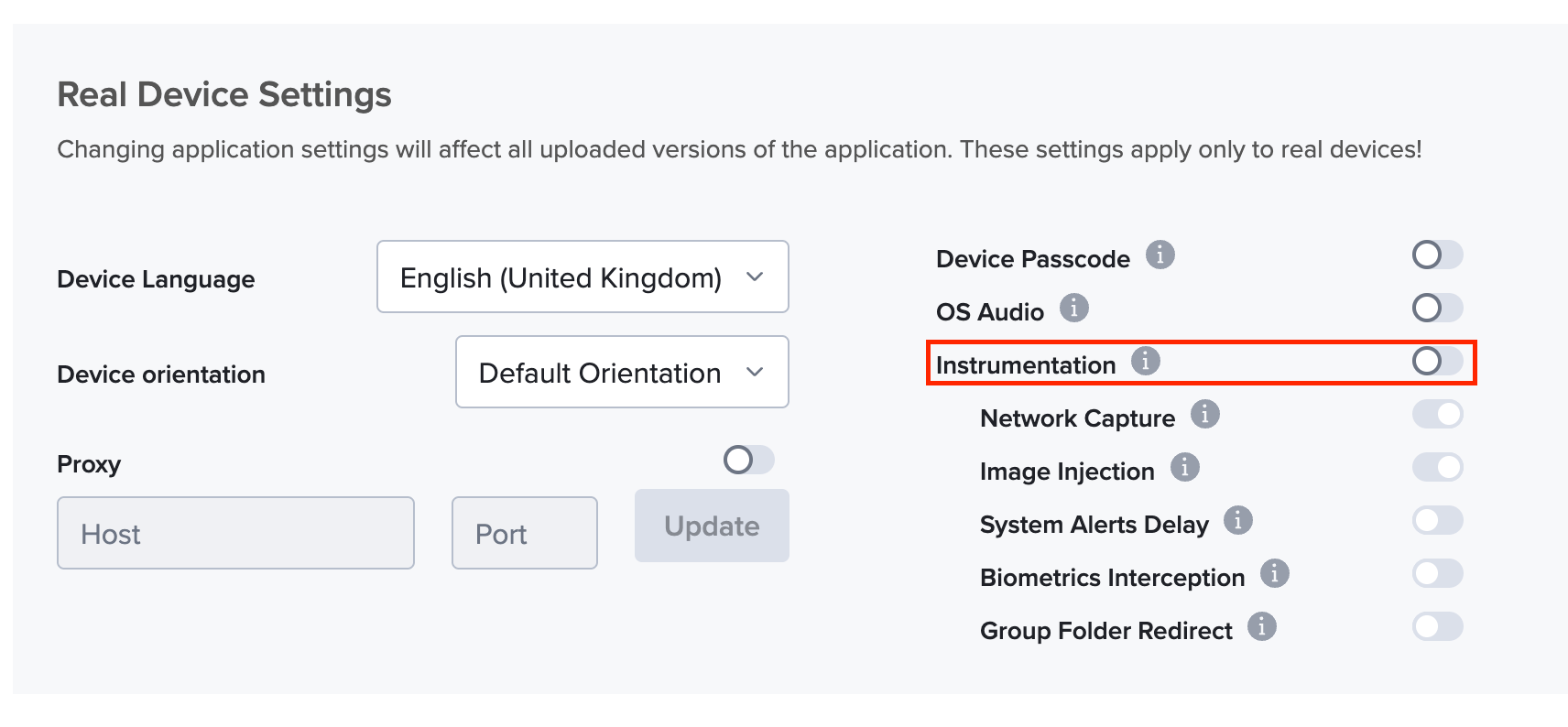Click the proxy Port input field
Viewport: 1568px width, 727px height.
[x=524, y=533]
